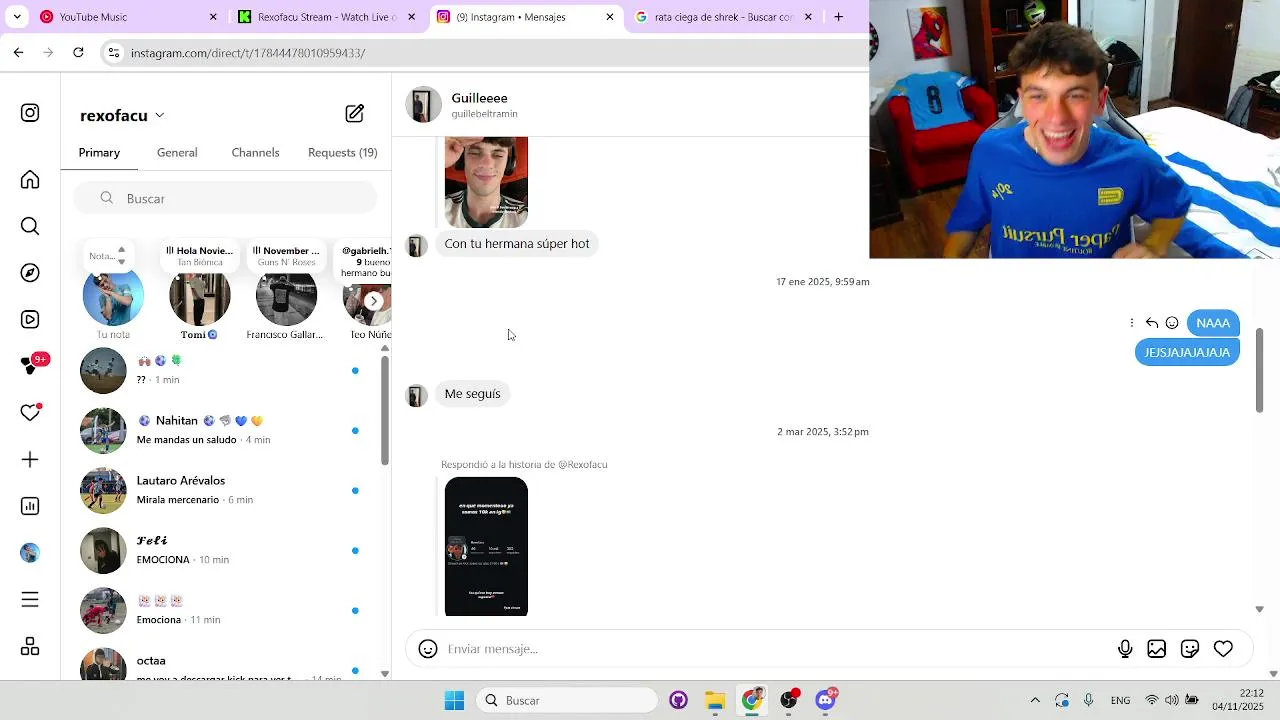Reload the page in Chrome

(78, 53)
